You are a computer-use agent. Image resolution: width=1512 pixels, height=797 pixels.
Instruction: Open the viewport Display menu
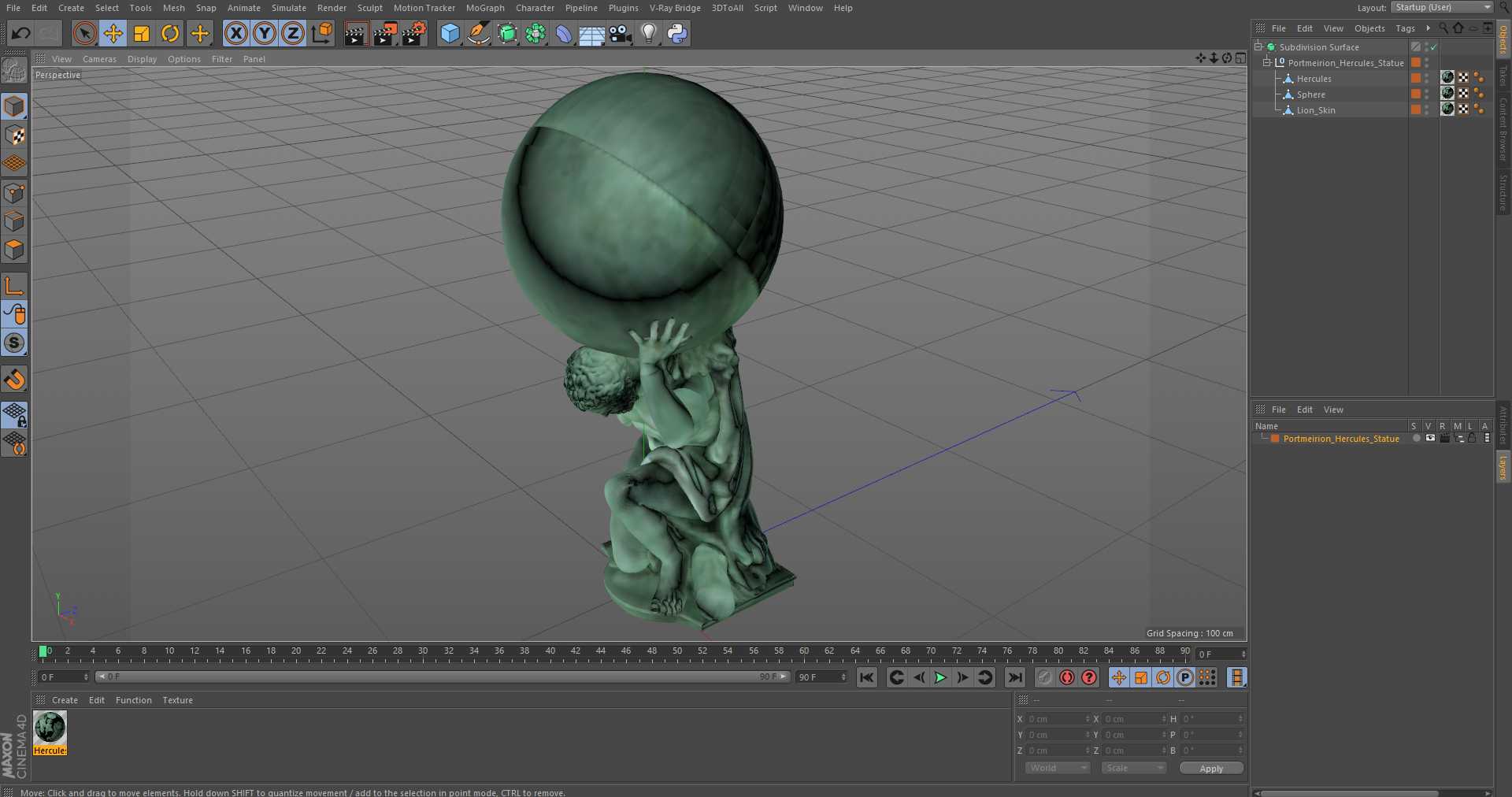(142, 59)
